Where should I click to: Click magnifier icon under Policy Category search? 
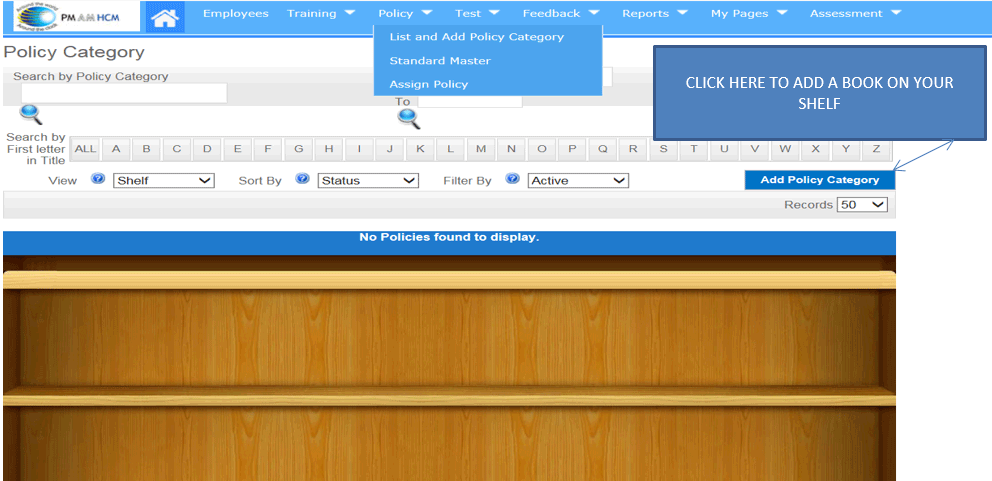pyautogui.click(x=31, y=114)
